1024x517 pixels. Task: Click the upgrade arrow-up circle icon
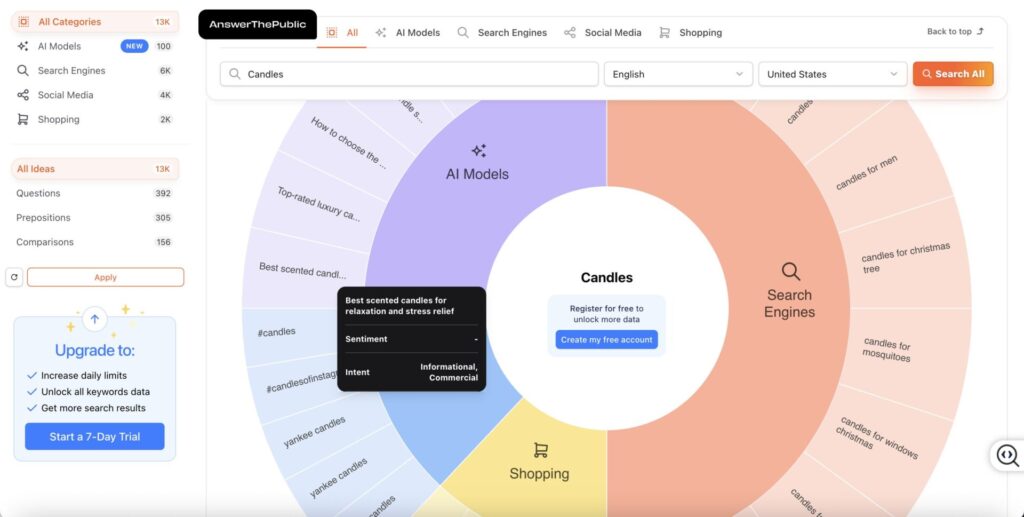pyautogui.click(x=95, y=319)
